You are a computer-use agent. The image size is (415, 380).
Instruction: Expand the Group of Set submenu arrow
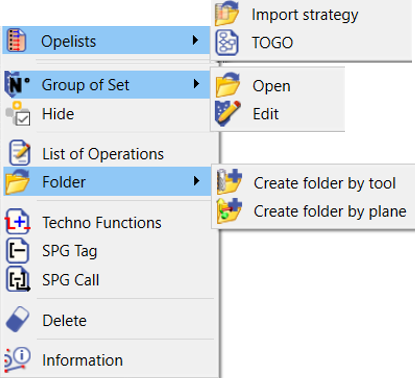coord(196,84)
